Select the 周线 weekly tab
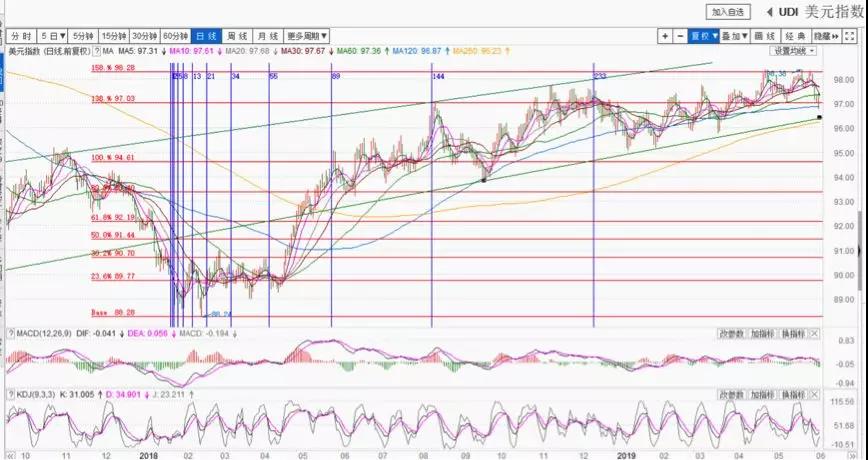Screen dimensions: 868x460 click(x=237, y=35)
